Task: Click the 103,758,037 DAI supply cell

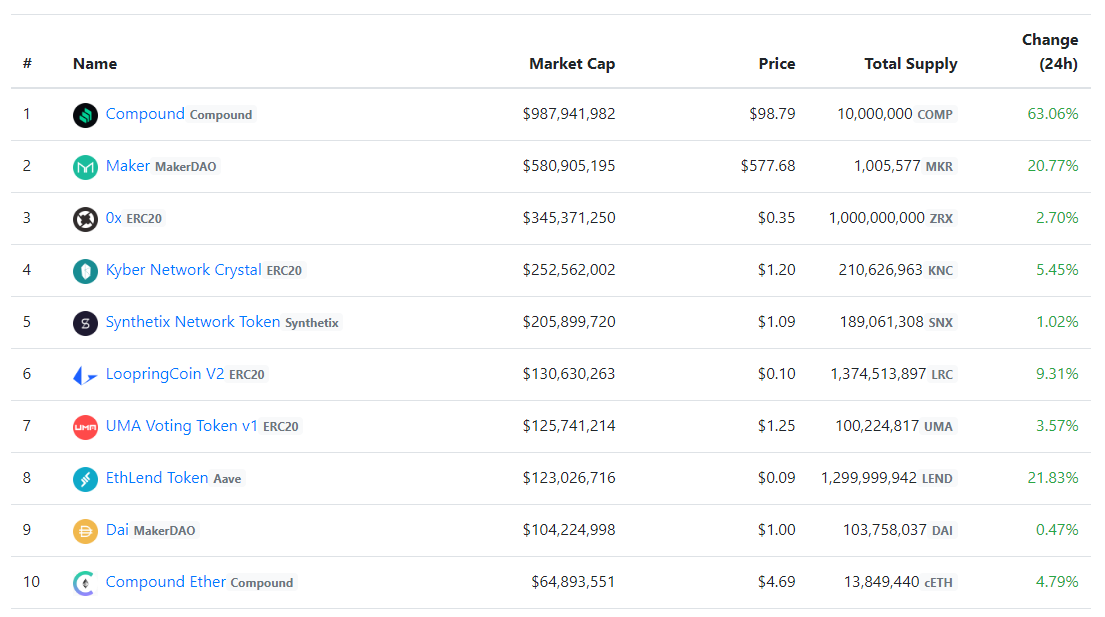Action: [x=899, y=530]
